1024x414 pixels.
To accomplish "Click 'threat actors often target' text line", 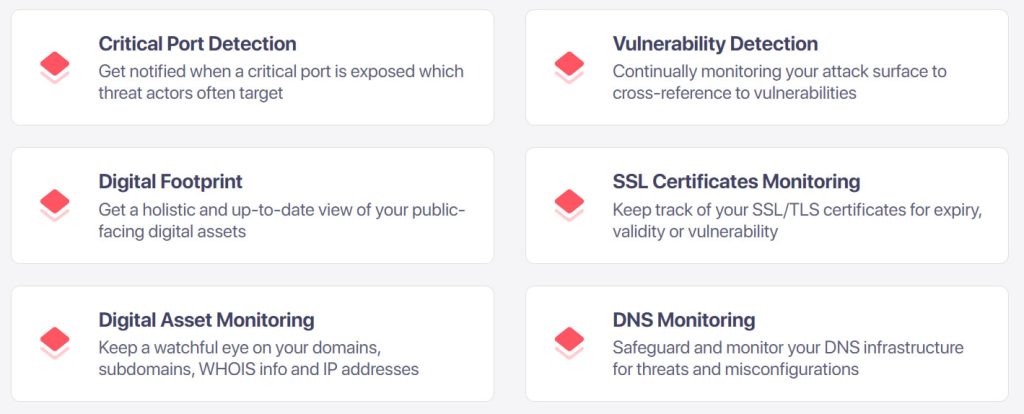I will tap(191, 93).
